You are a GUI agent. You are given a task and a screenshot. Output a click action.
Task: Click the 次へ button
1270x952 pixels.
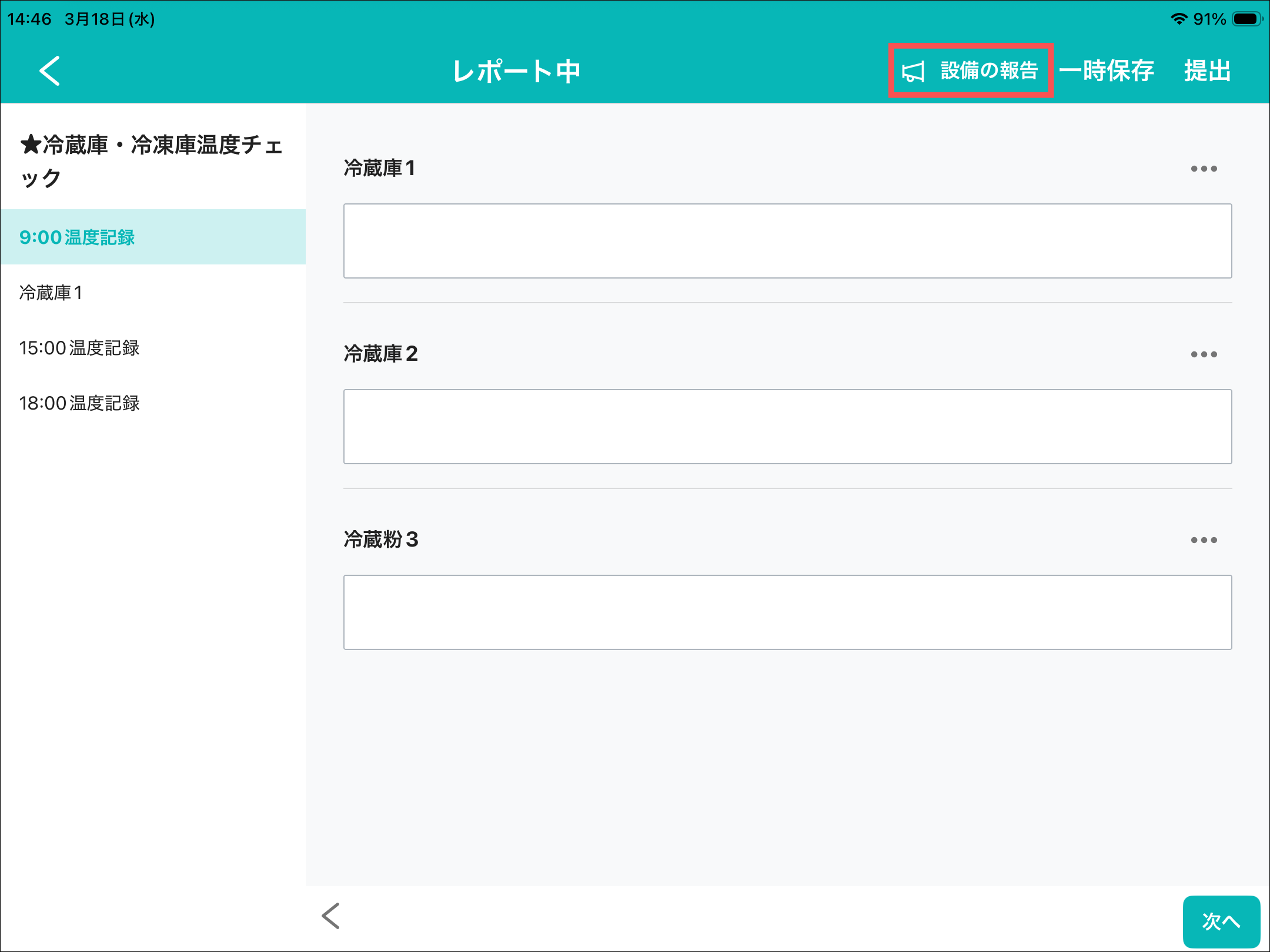(x=1221, y=920)
